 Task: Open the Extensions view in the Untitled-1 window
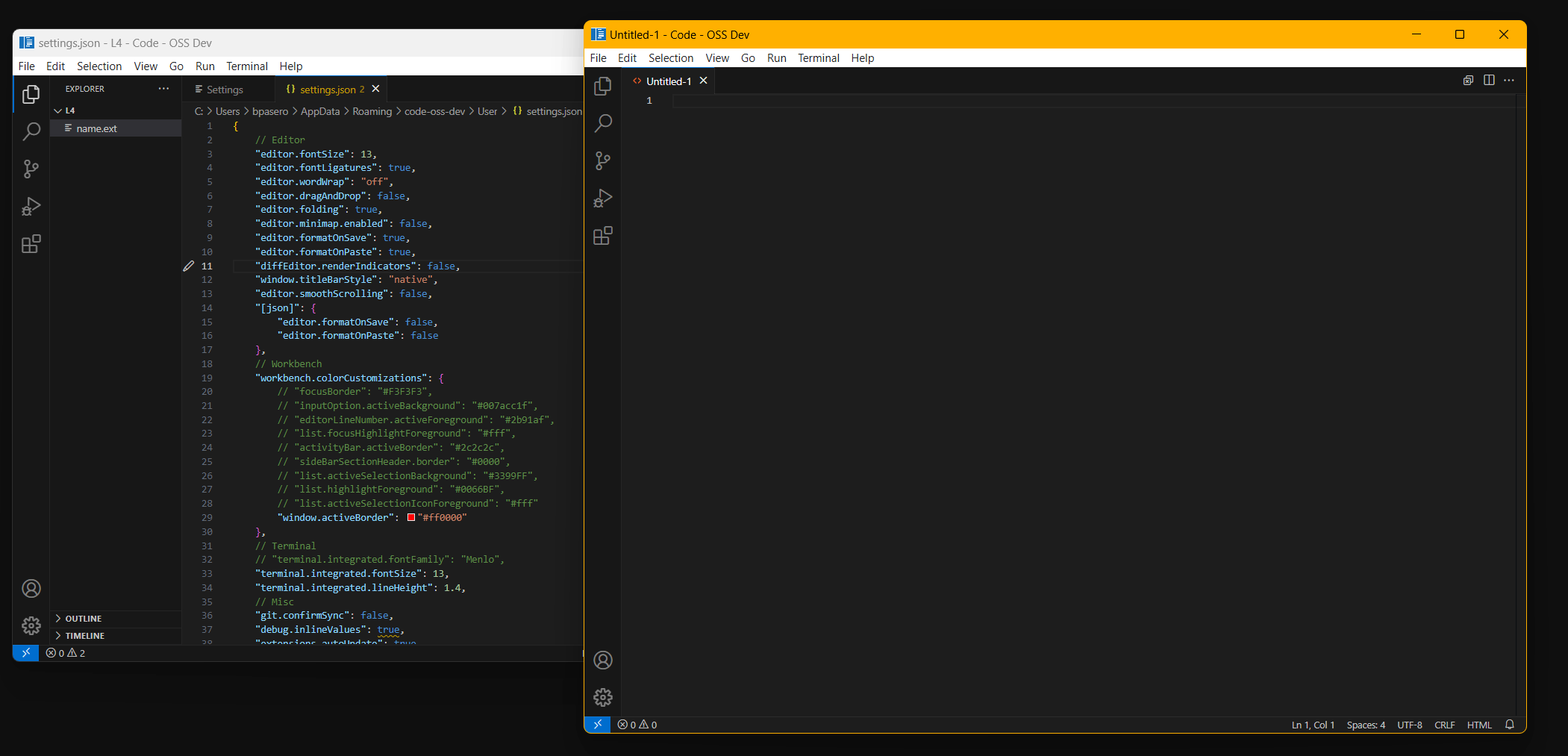click(602, 235)
